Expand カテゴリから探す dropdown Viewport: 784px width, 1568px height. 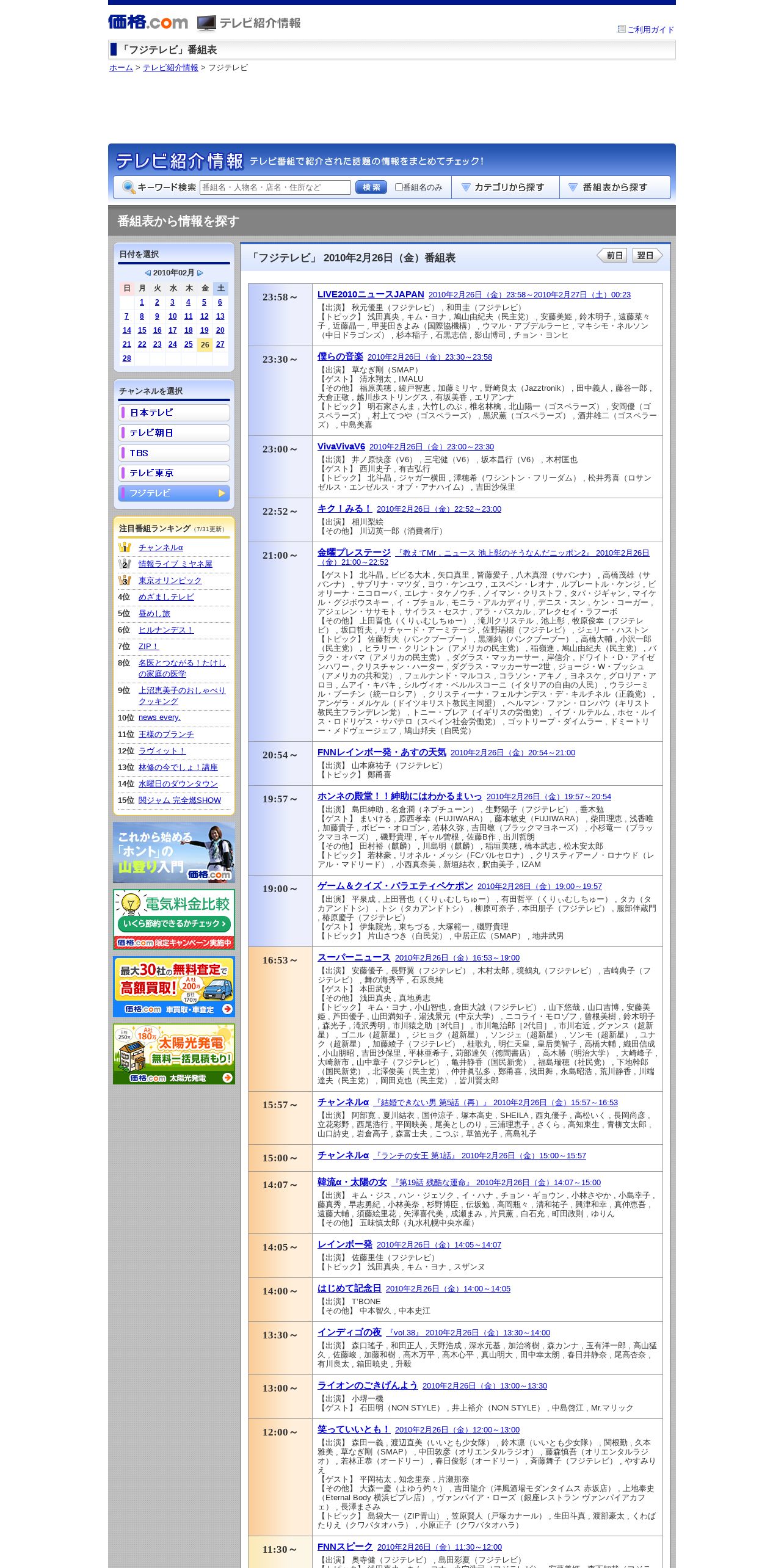[x=506, y=187]
